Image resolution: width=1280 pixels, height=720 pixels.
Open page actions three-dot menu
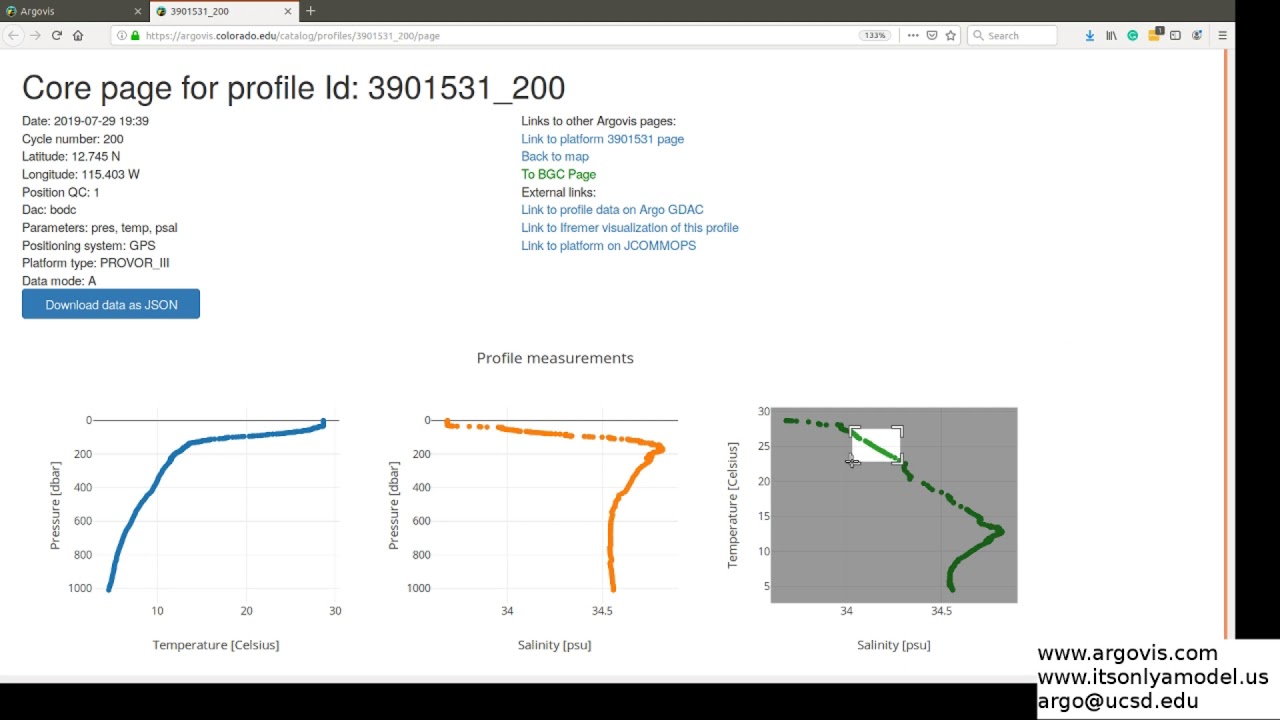[913, 35]
